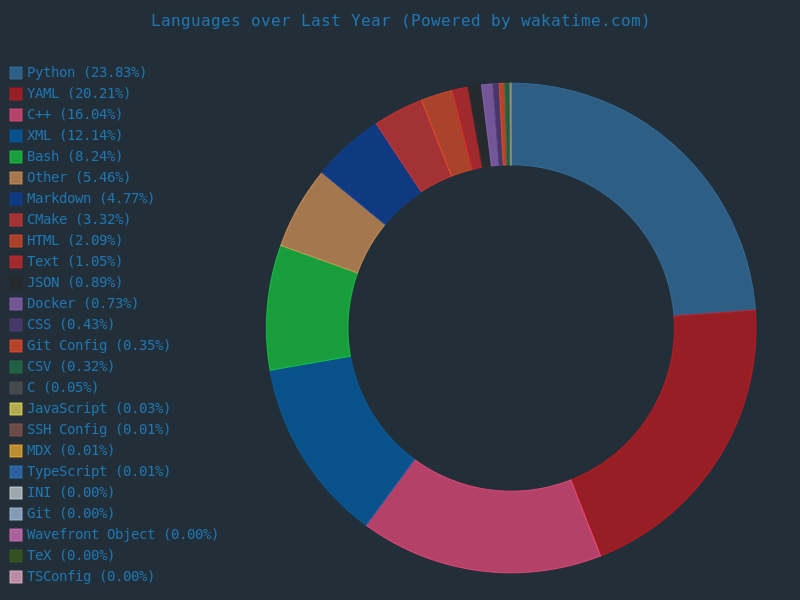Toggle the XML (12.14%) legend label
Screen dimensions: 800x600
click(74, 136)
